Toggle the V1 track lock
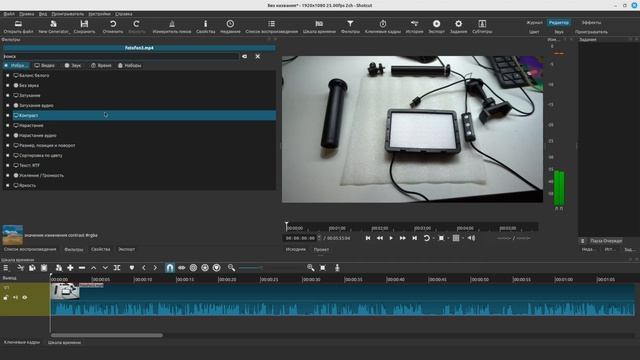The width and height of the screenshot is (640, 360). [x=6, y=298]
